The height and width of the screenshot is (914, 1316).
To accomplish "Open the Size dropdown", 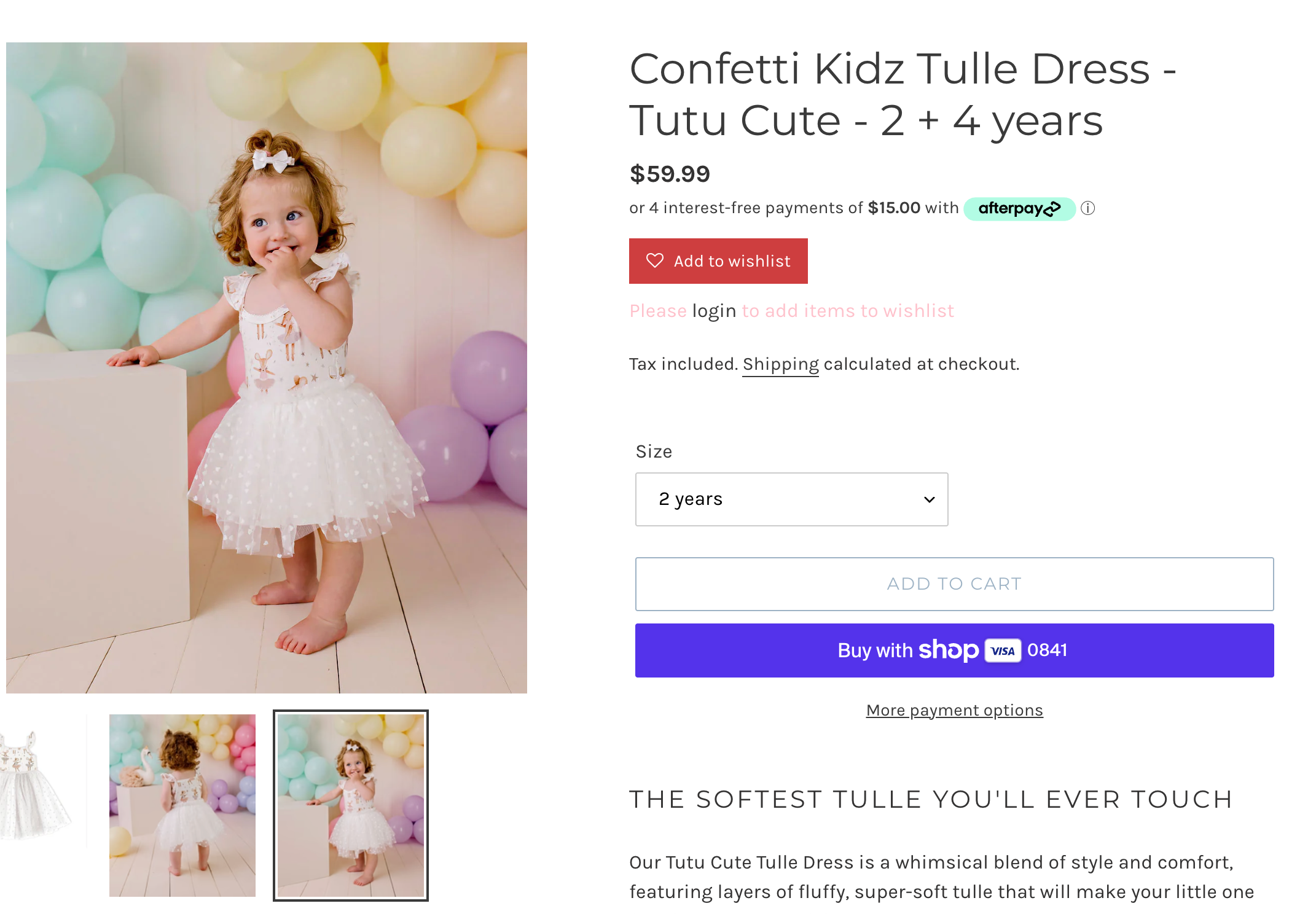I will coord(791,499).
